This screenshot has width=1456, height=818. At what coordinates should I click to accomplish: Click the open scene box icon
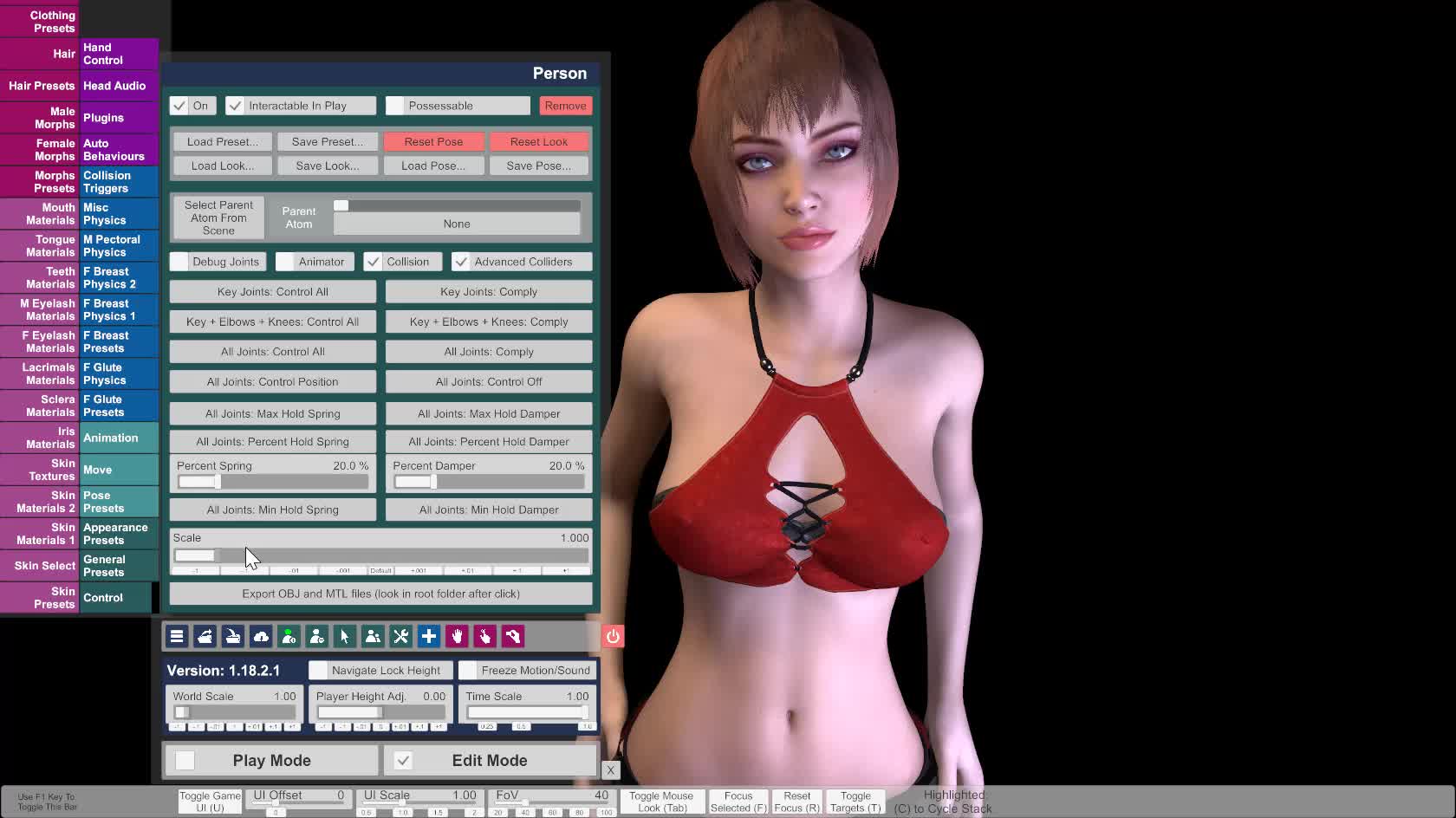(205, 637)
